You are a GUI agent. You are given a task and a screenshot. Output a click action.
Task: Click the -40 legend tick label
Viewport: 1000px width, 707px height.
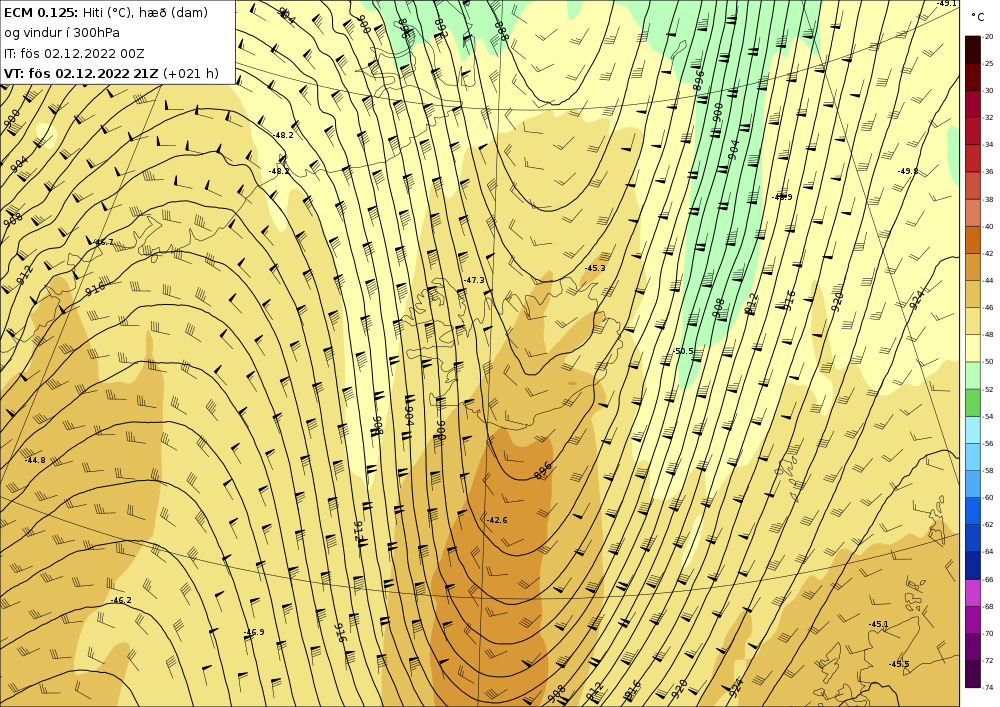pyautogui.click(x=988, y=226)
